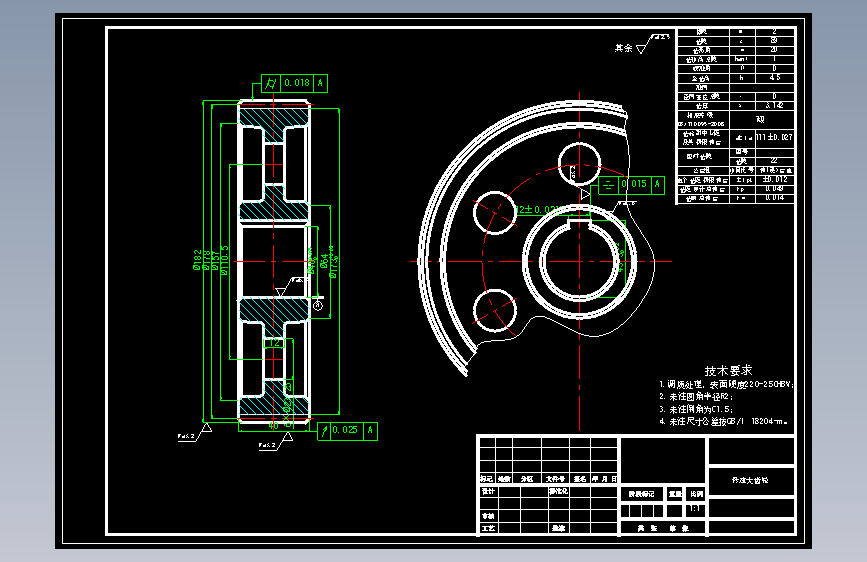Click the 40 width dimension at bottom
This screenshot has height=562, width=867.
tap(273, 425)
